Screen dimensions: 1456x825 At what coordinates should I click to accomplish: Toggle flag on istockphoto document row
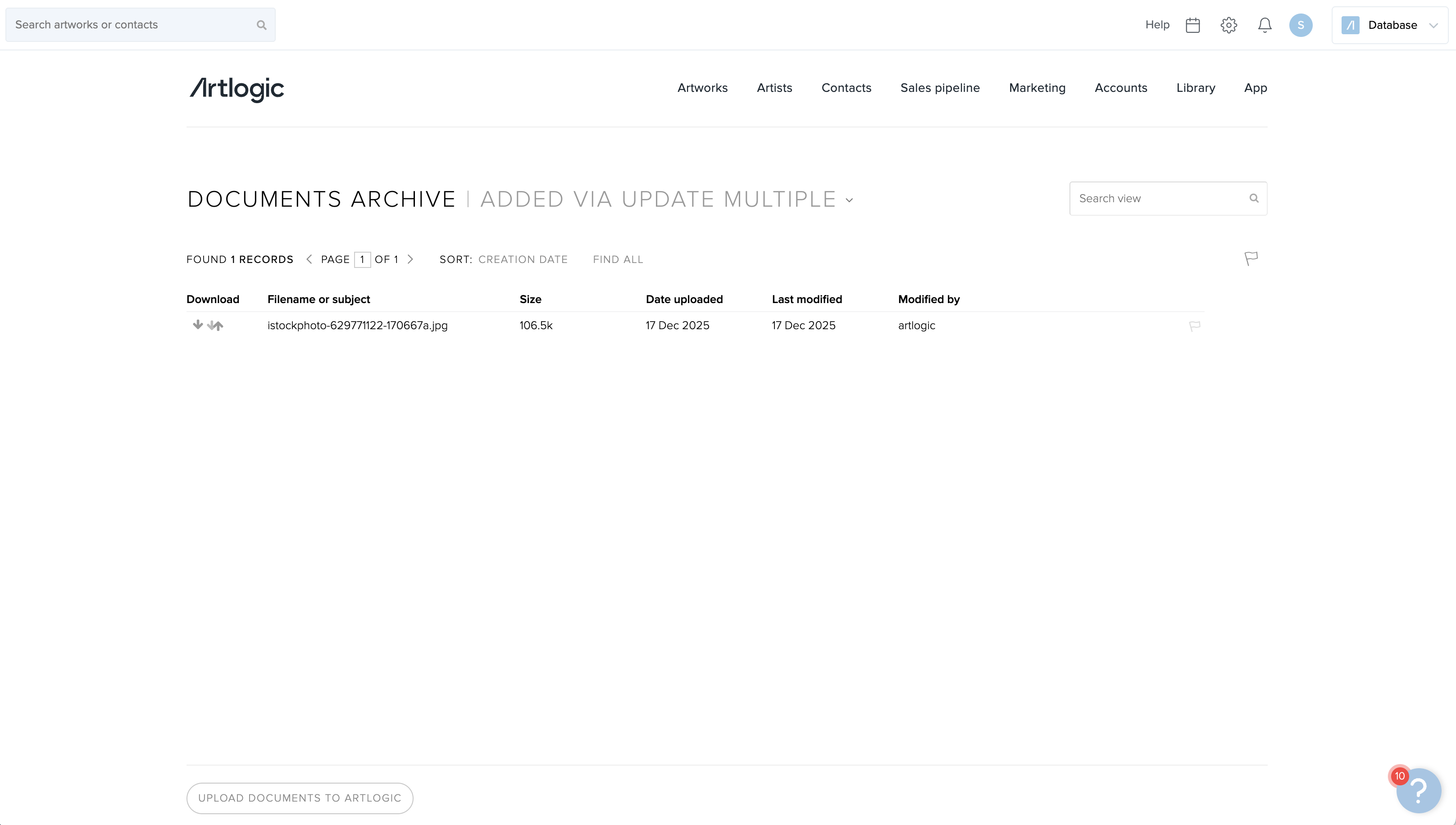(1194, 326)
